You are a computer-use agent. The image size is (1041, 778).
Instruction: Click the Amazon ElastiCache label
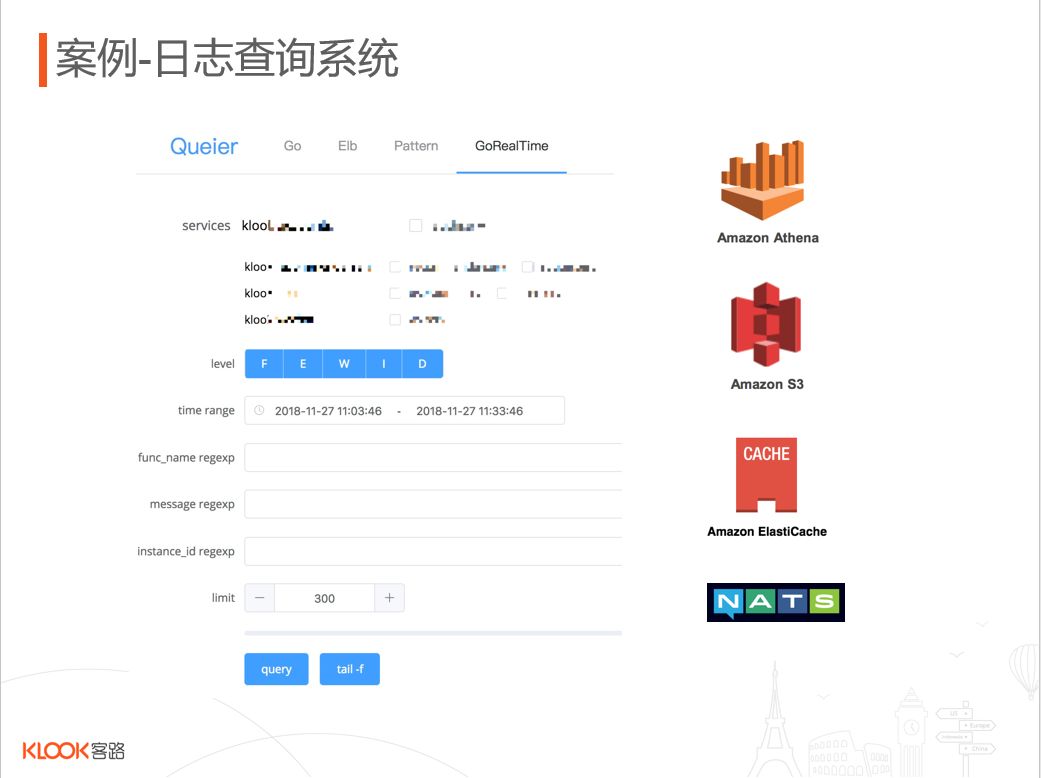(x=767, y=532)
